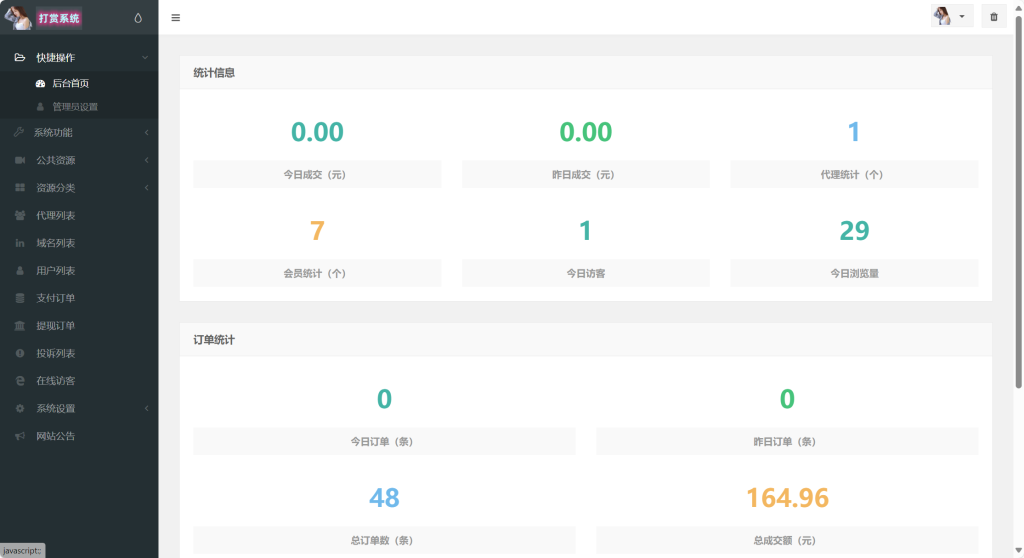Screen dimensions: 1024x558
Task: Click the 投诉列表 exclamation icon
Action: coord(20,354)
